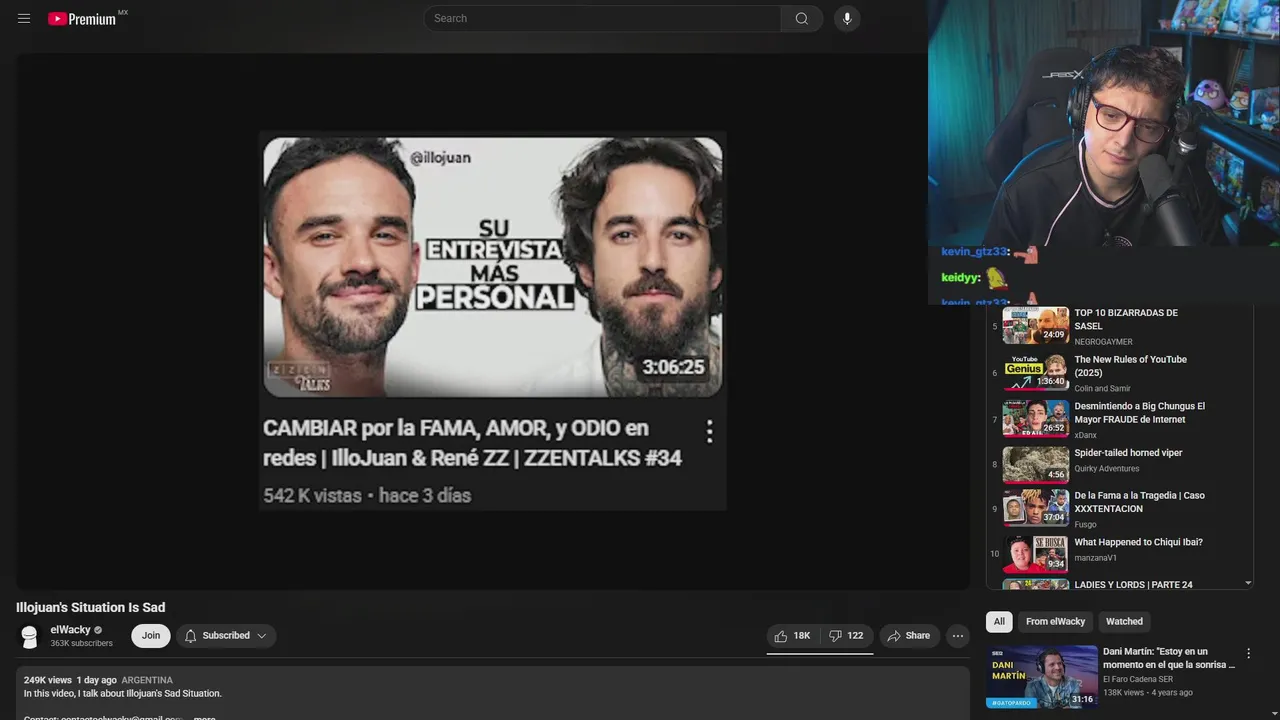The width and height of the screenshot is (1280, 720).
Task: Open Desmintiendo a Big Chungus video title
Action: click(1139, 413)
